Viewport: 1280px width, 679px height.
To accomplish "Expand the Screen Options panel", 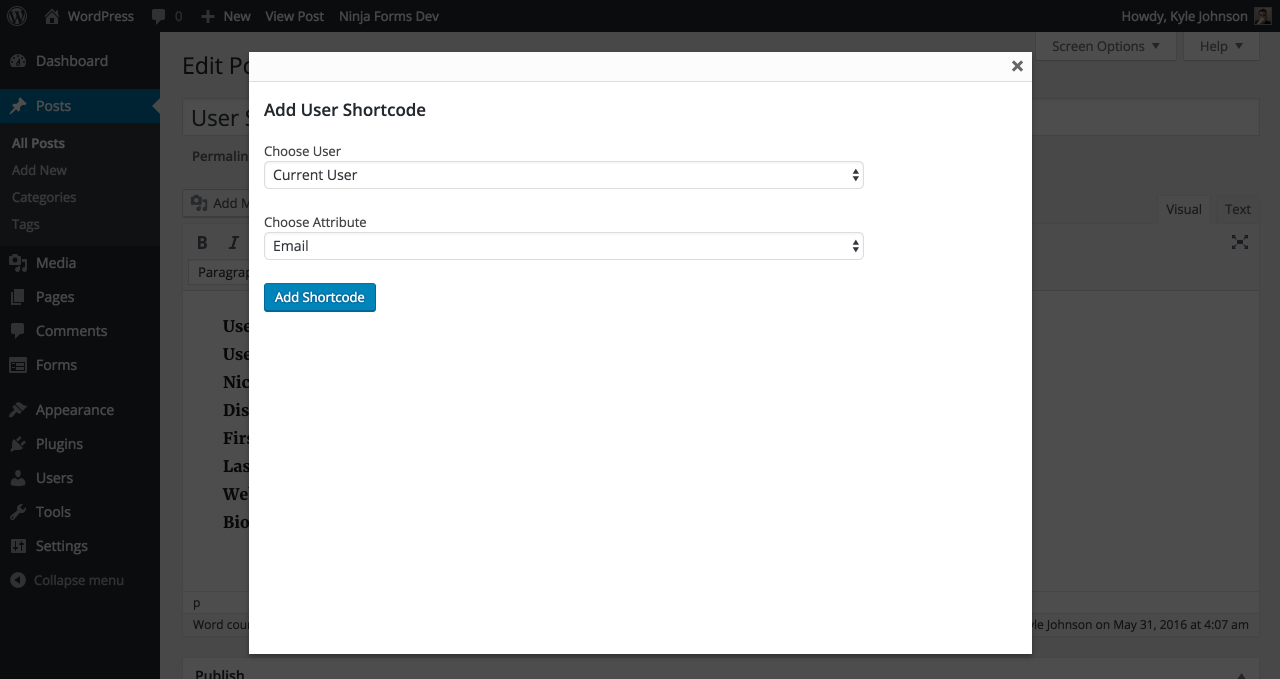I will point(1105,46).
